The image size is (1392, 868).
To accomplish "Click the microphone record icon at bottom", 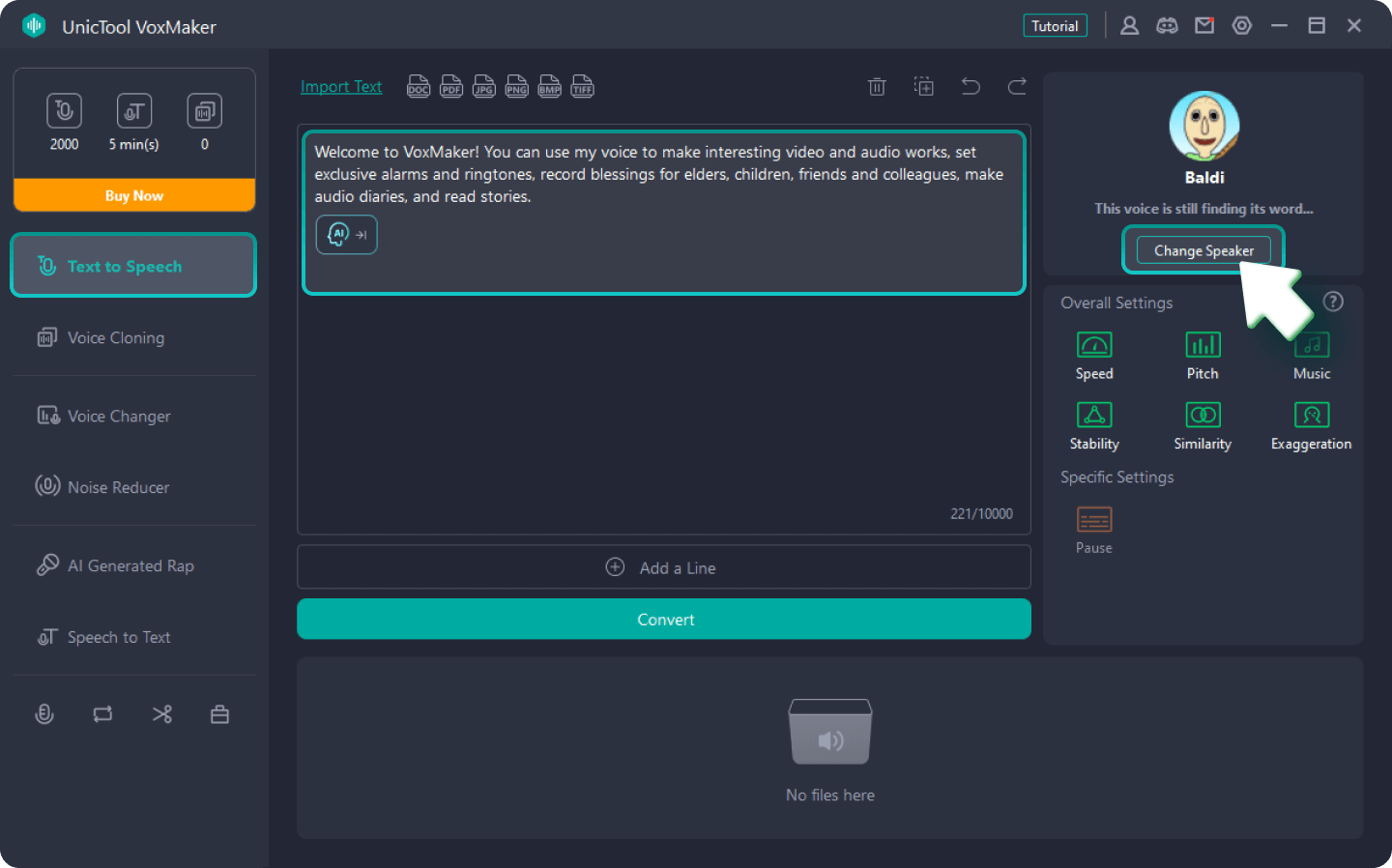I will (x=44, y=714).
